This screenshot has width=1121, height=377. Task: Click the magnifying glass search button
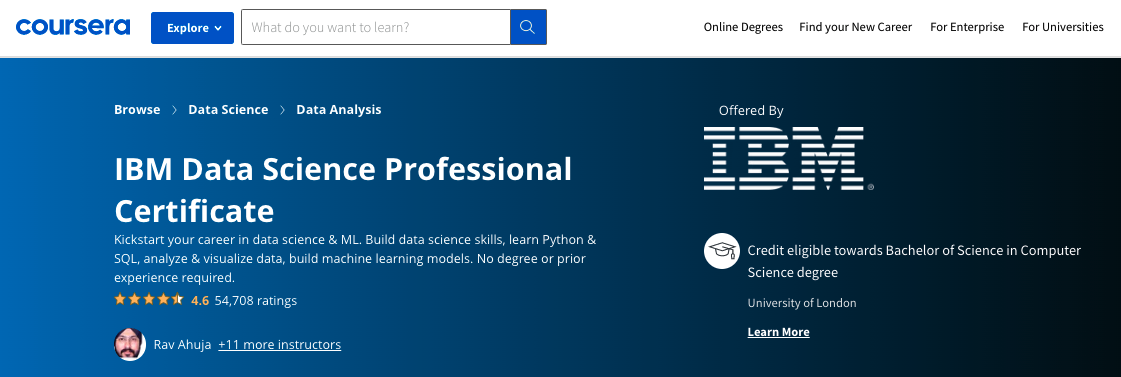tap(528, 27)
